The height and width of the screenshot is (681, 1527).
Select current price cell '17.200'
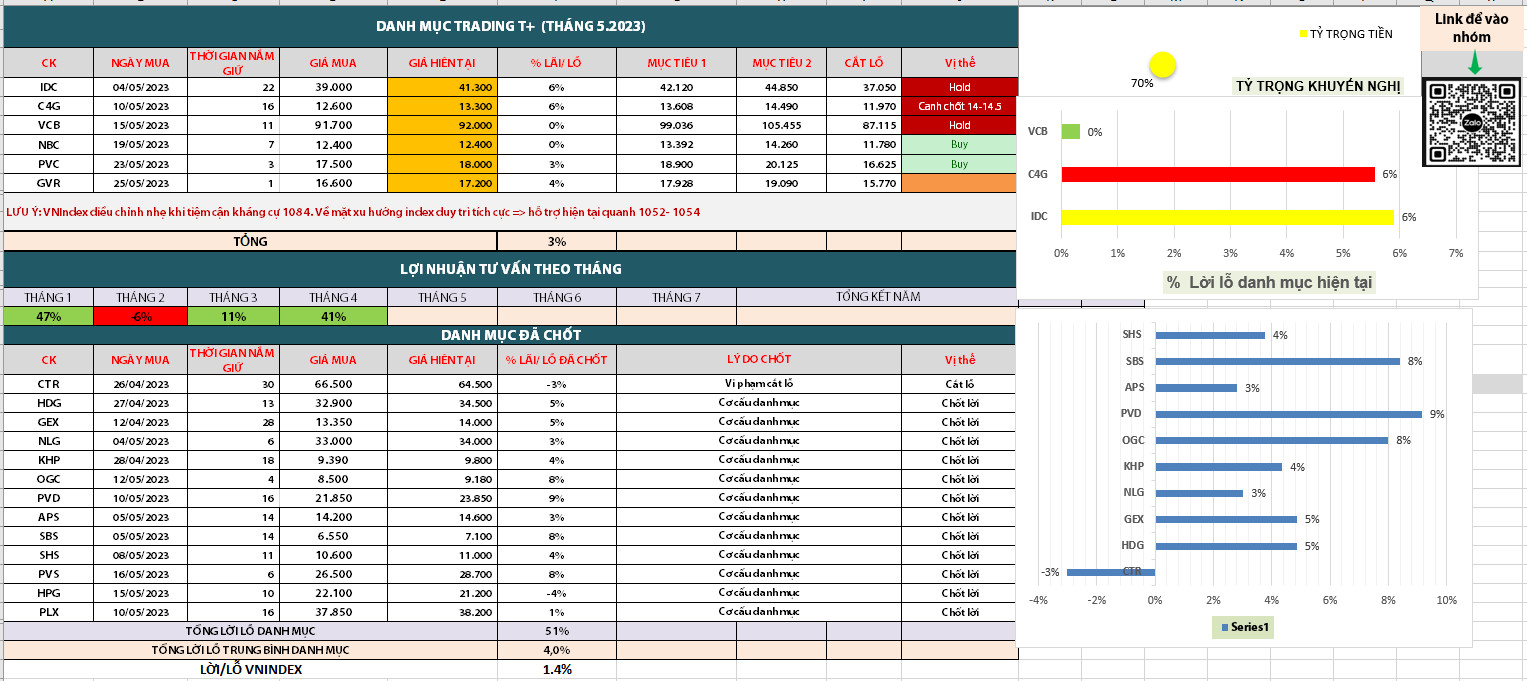(442, 183)
